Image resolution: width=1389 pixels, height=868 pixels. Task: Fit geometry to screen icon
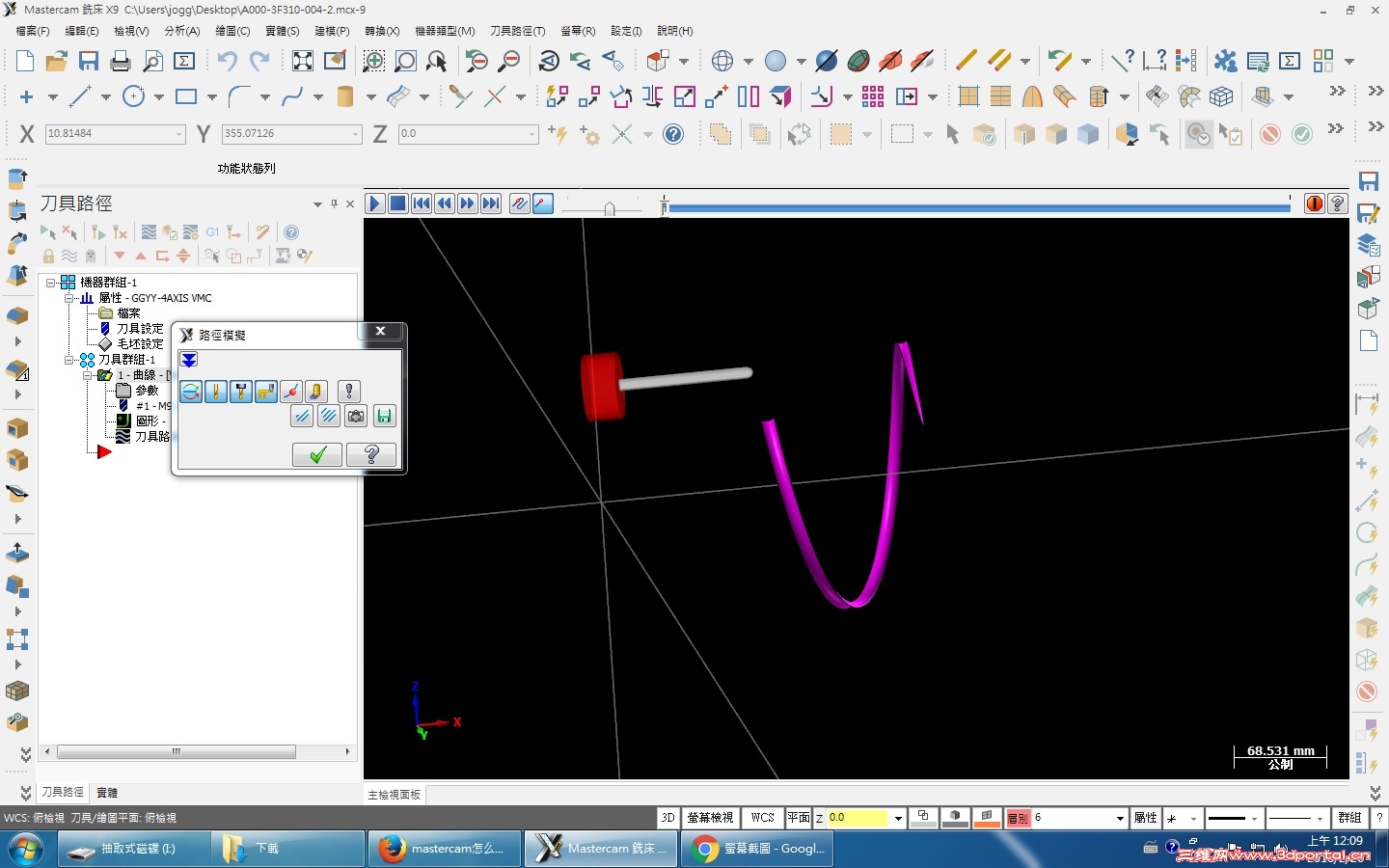coord(303,61)
